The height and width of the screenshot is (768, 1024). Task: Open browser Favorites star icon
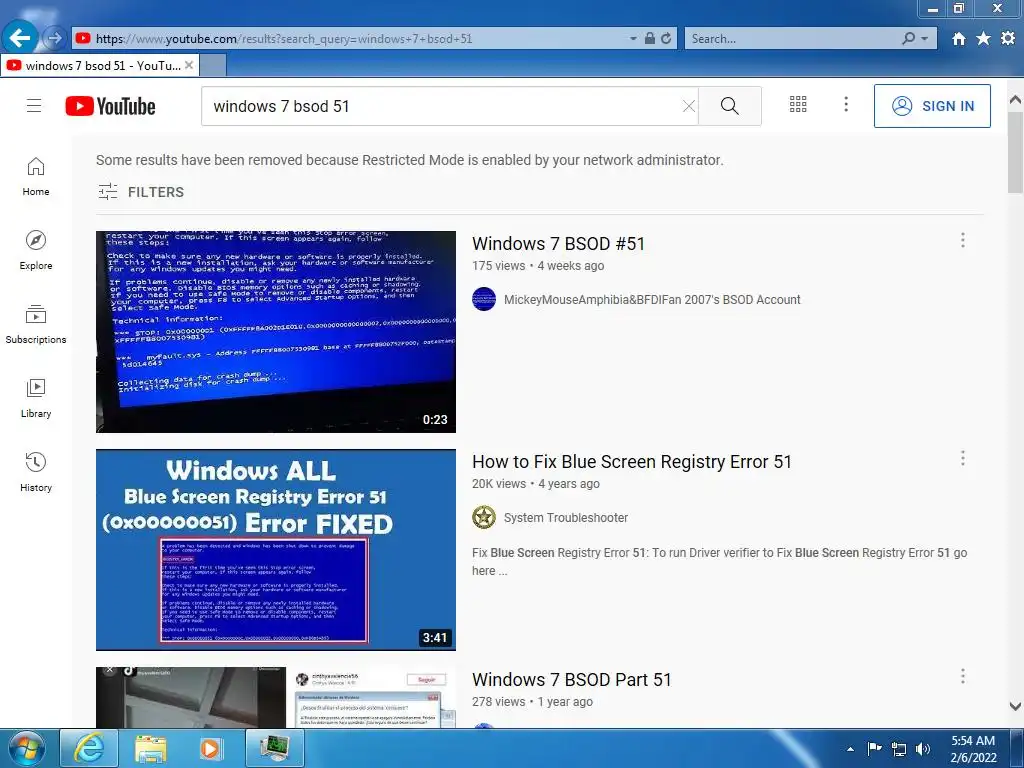pos(983,39)
